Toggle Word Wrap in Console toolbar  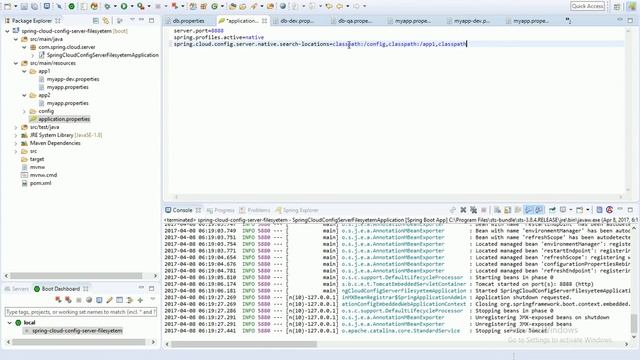518,210
